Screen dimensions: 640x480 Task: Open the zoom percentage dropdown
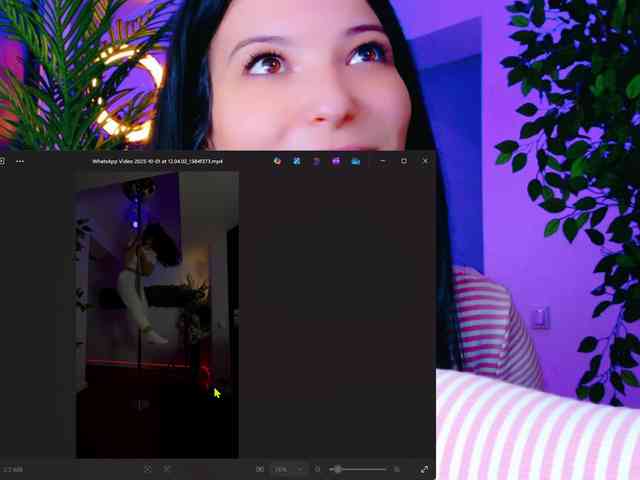[x=288, y=469]
